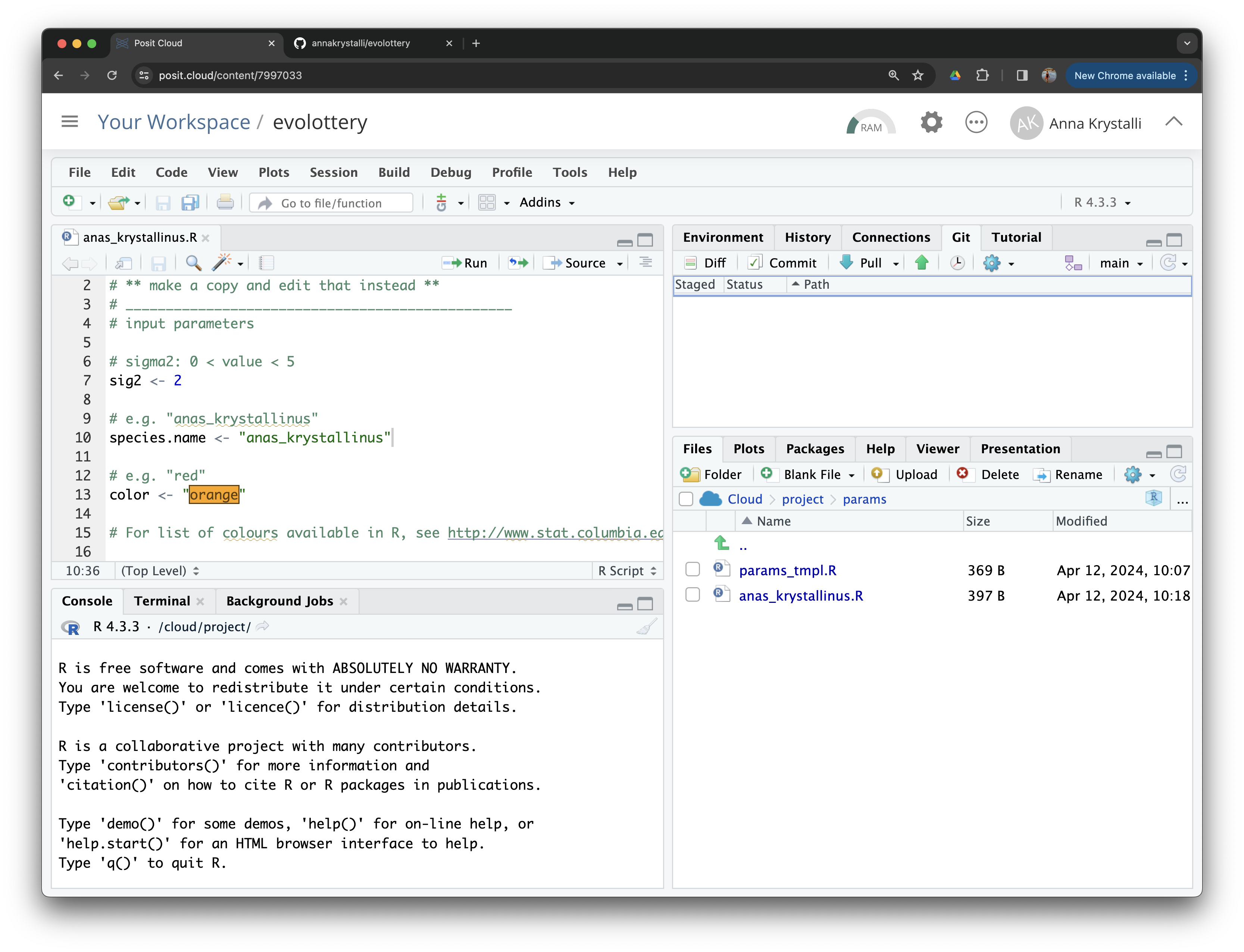This screenshot has width=1244, height=952.
Task: Close the anas_krystallinus.R editor tab
Action: click(206, 238)
